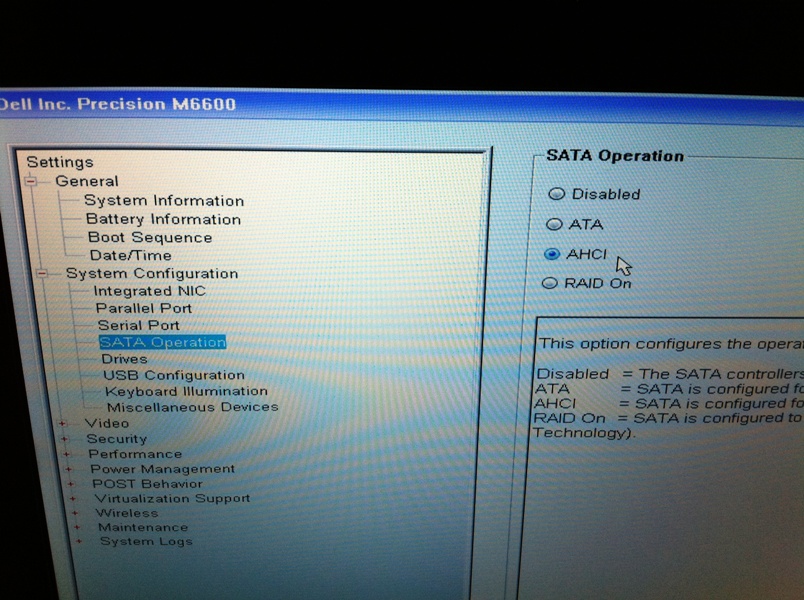Select the Disabled radio button
Viewport: 804px width, 600px height.
click(x=556, y=194)
